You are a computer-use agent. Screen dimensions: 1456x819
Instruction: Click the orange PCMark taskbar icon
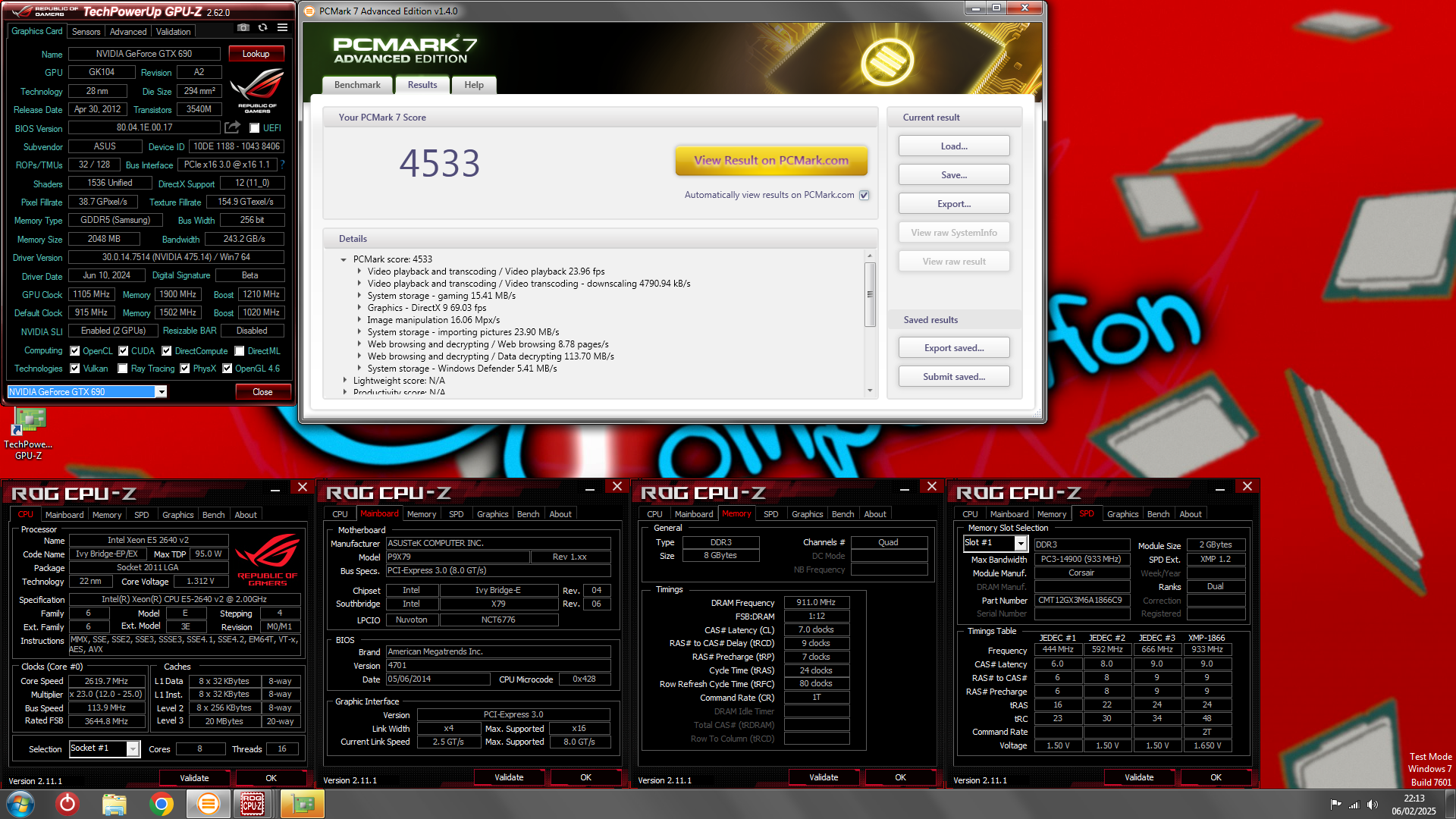[208, 804]
